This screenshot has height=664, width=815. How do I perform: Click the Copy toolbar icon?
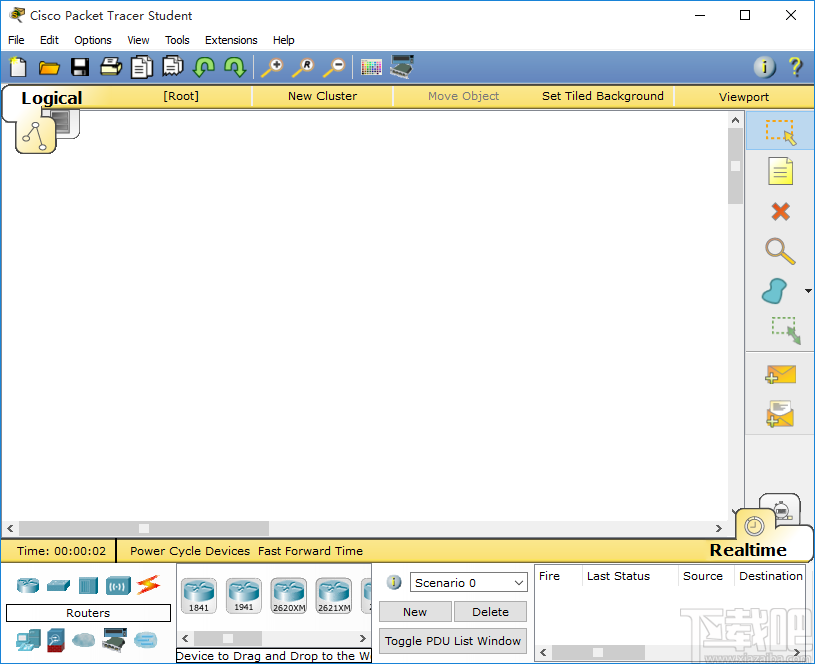tap(141, 67)
